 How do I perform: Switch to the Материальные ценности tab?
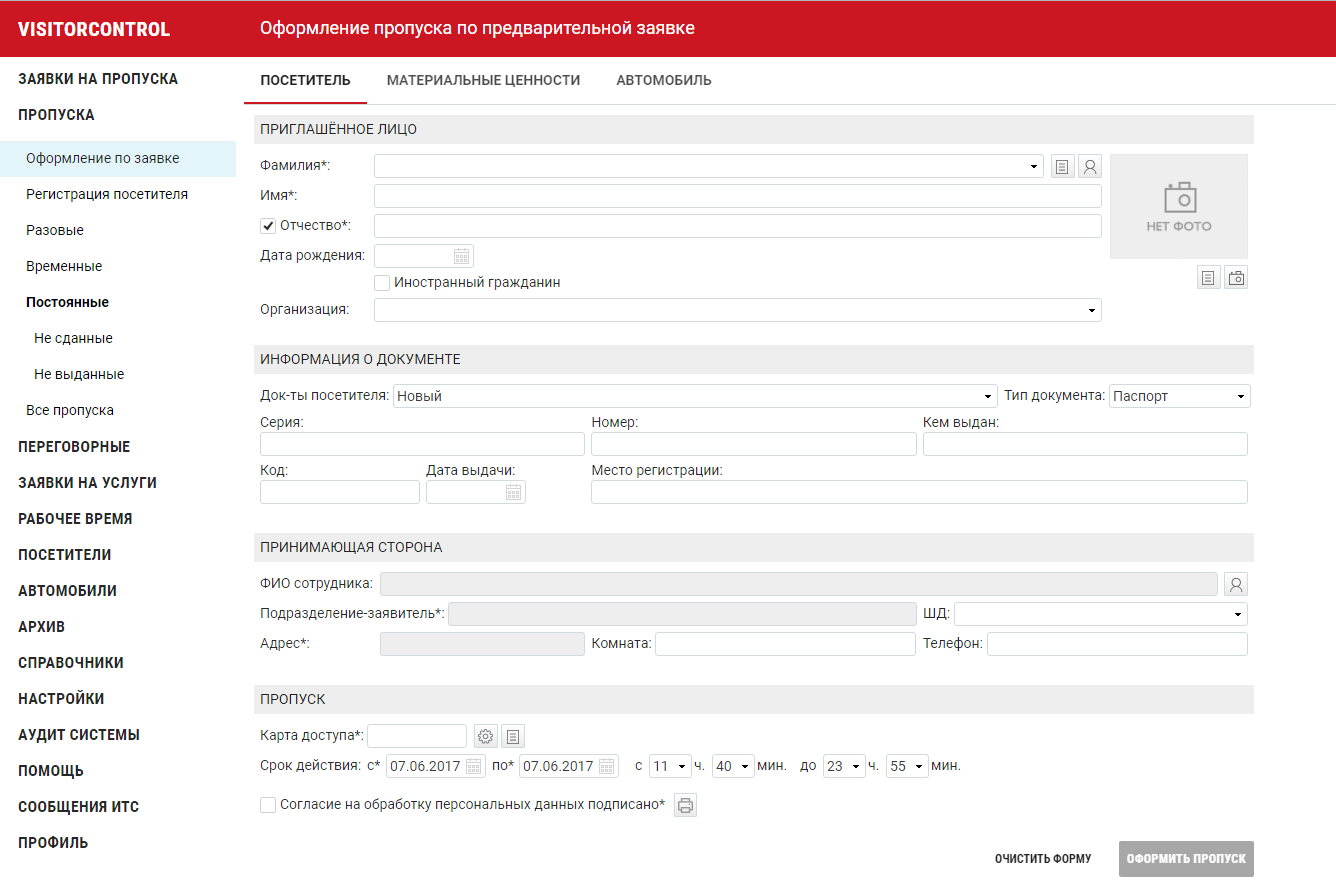click(483, 80)
